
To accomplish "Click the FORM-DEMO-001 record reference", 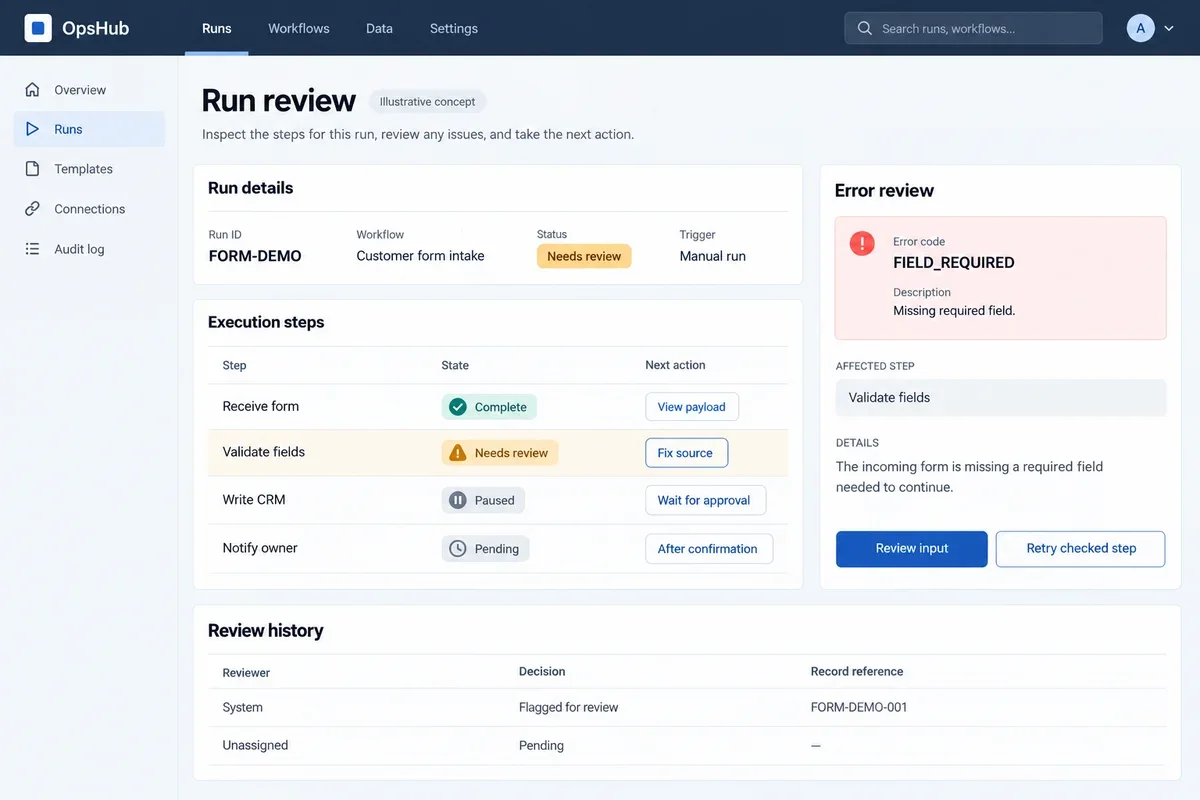I will click(x=859, y=707).
